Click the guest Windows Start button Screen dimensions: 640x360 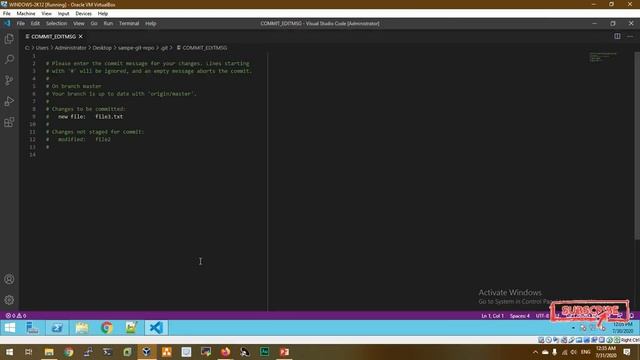tap(10, 328)
